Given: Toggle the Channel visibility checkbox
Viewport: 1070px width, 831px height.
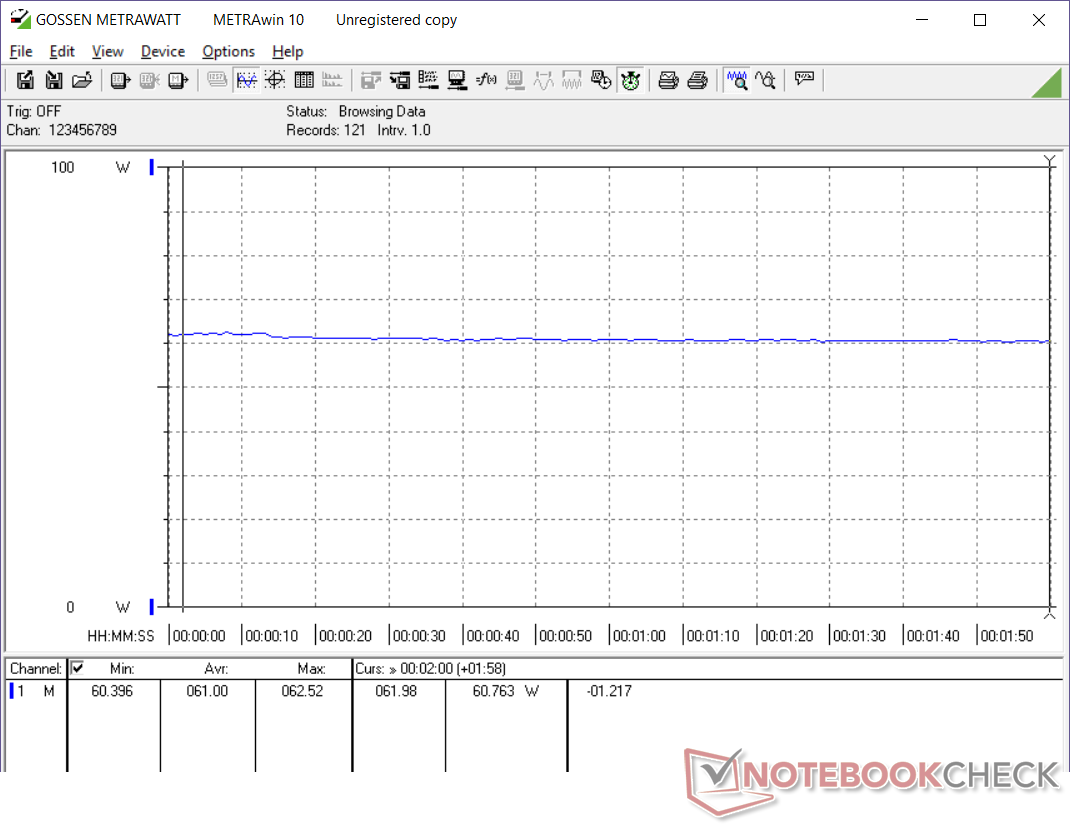Looking at the screenshot, I should point(78,668).
